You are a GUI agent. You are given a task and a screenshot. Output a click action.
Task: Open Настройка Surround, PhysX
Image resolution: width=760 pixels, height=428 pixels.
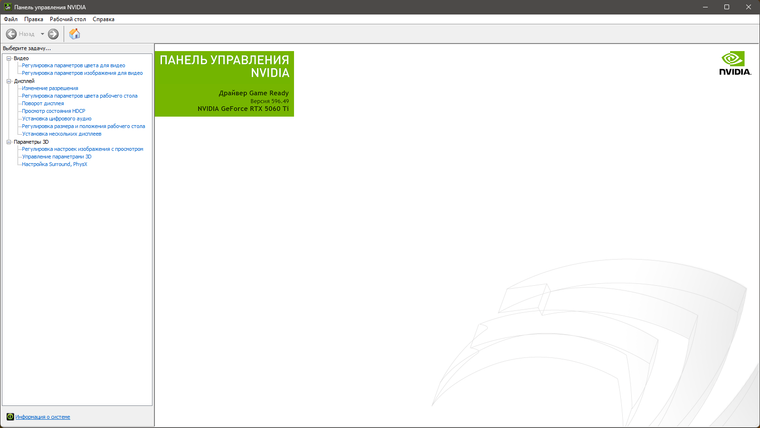[54, 164]
